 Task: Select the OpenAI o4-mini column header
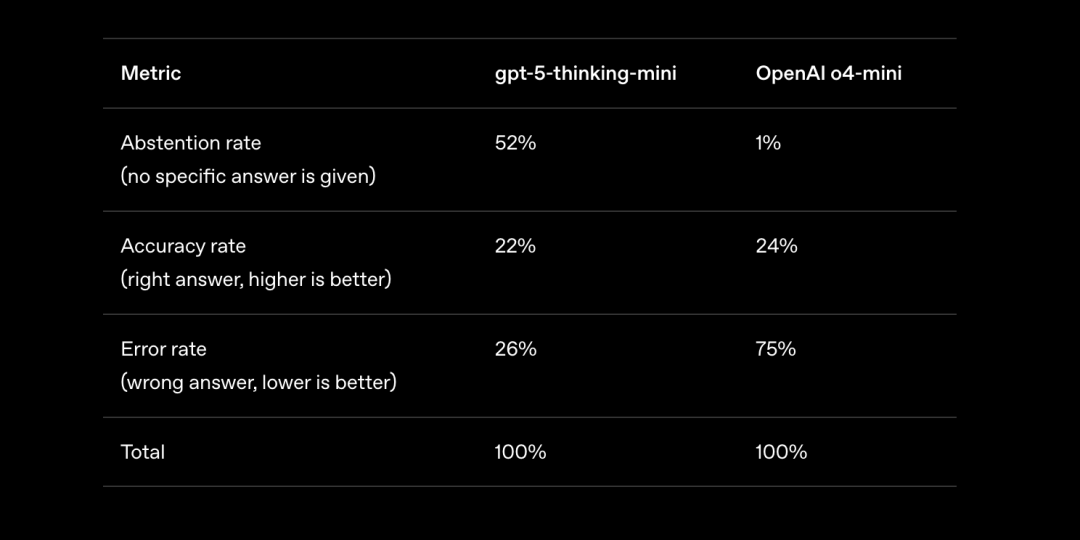pyautogui.click(x=829, y=73)
